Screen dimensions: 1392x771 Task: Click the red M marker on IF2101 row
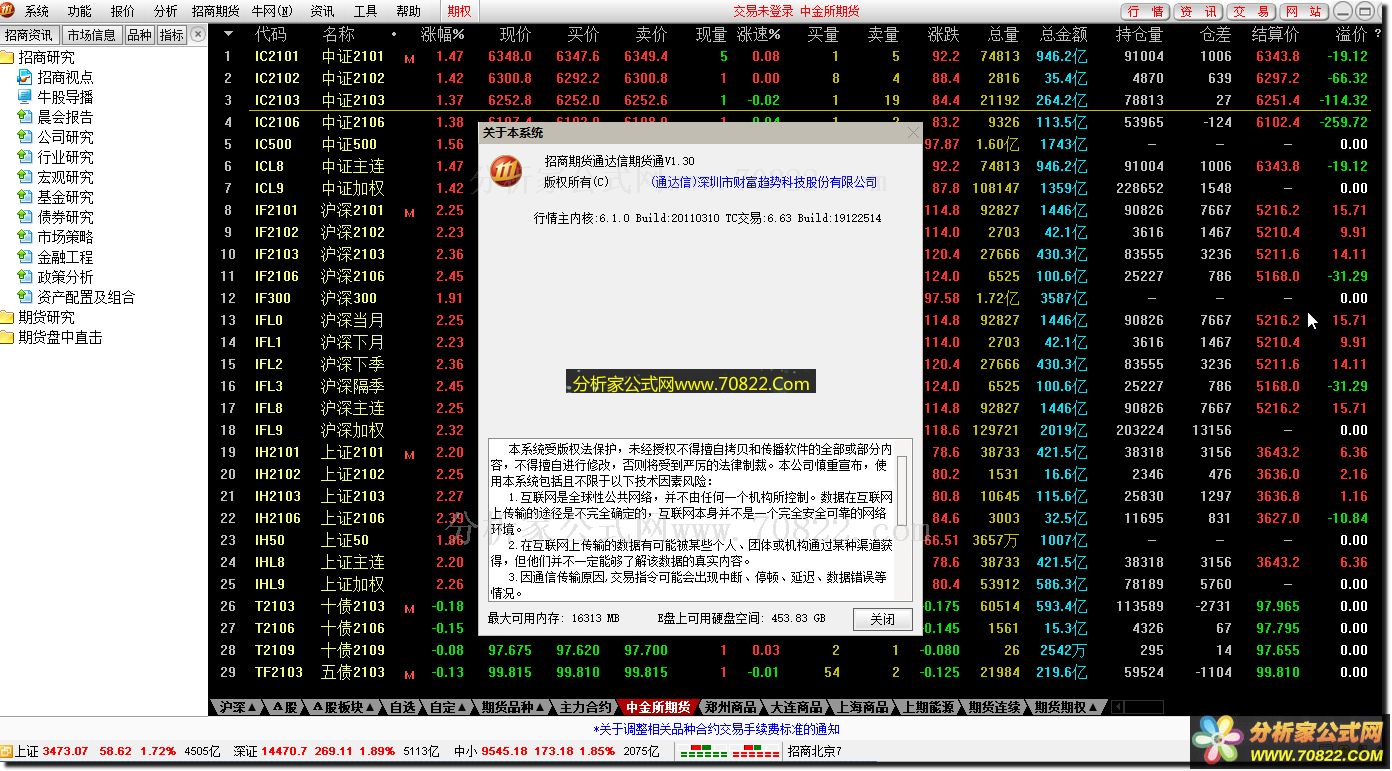[x=409, y=213]
